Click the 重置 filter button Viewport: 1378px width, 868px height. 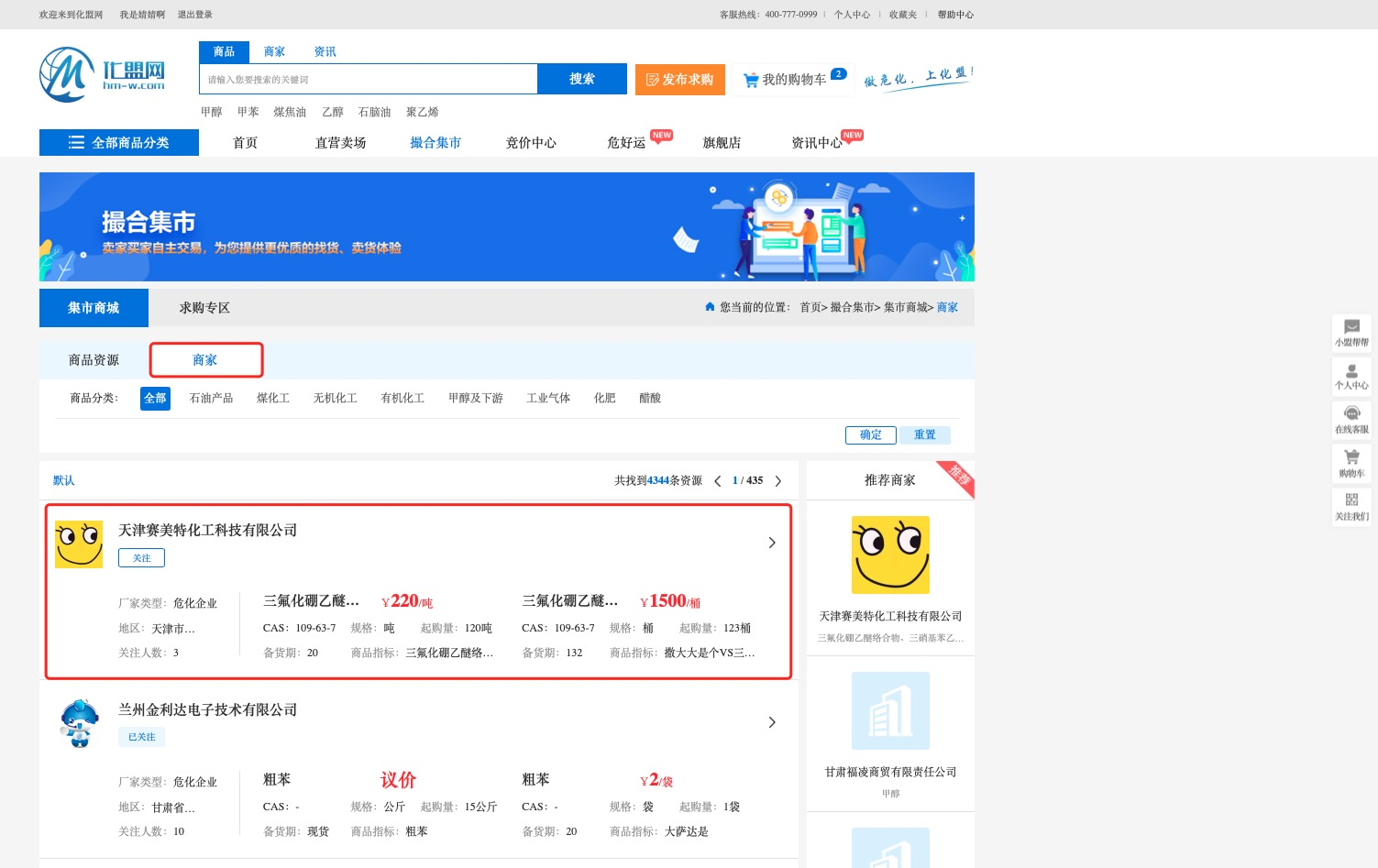tap(925, 435)
